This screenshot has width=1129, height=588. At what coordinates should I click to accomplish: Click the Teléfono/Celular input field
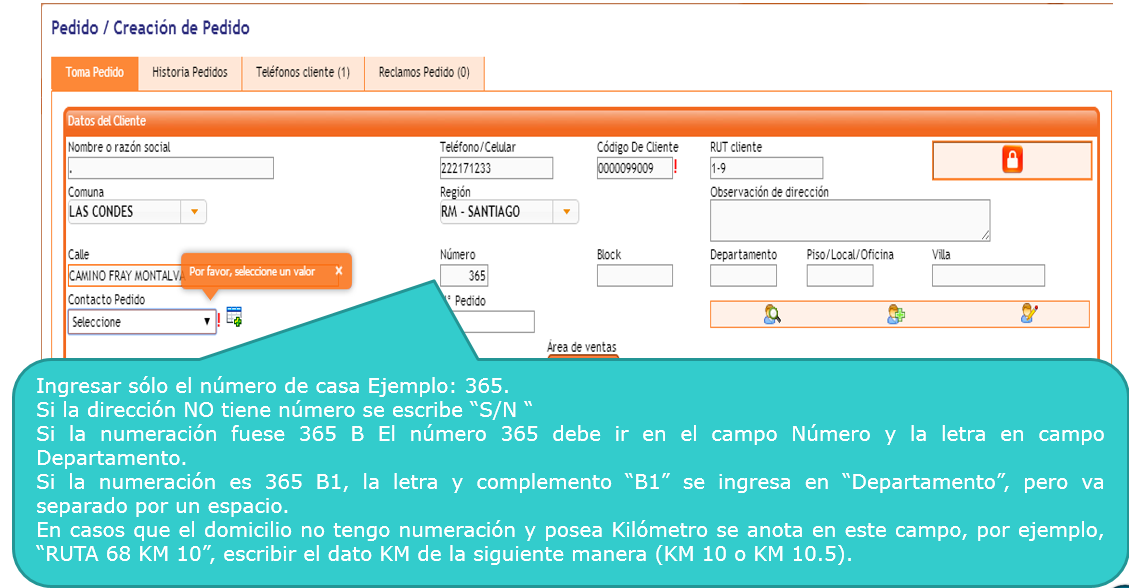pos(496,168)
